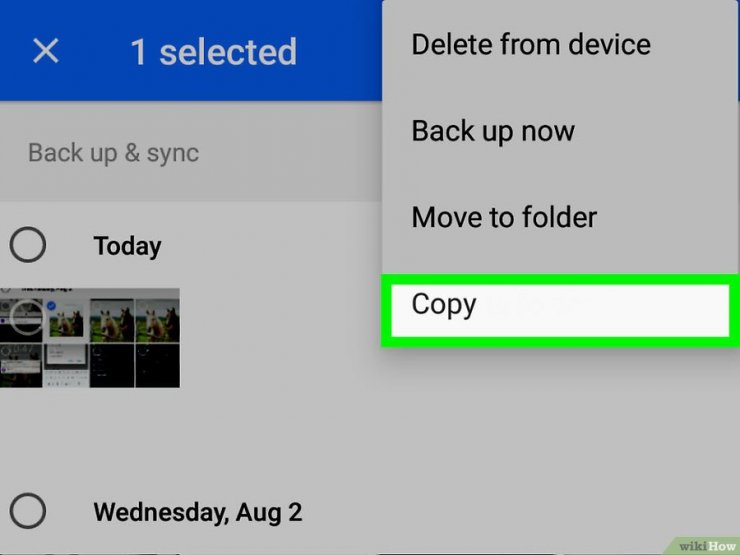This screenshot has width=740, height=555.
Task: Open the last dark thumbnail in the bottom row
Action: click(x=158, y=366)
